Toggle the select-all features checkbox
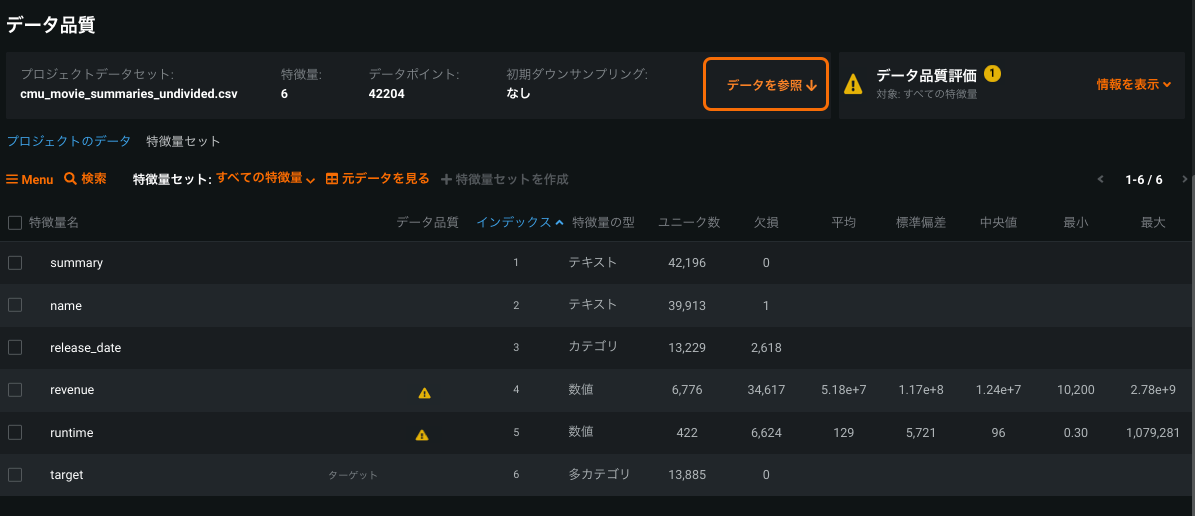The image size is (1195, 516). pos(15,223)
